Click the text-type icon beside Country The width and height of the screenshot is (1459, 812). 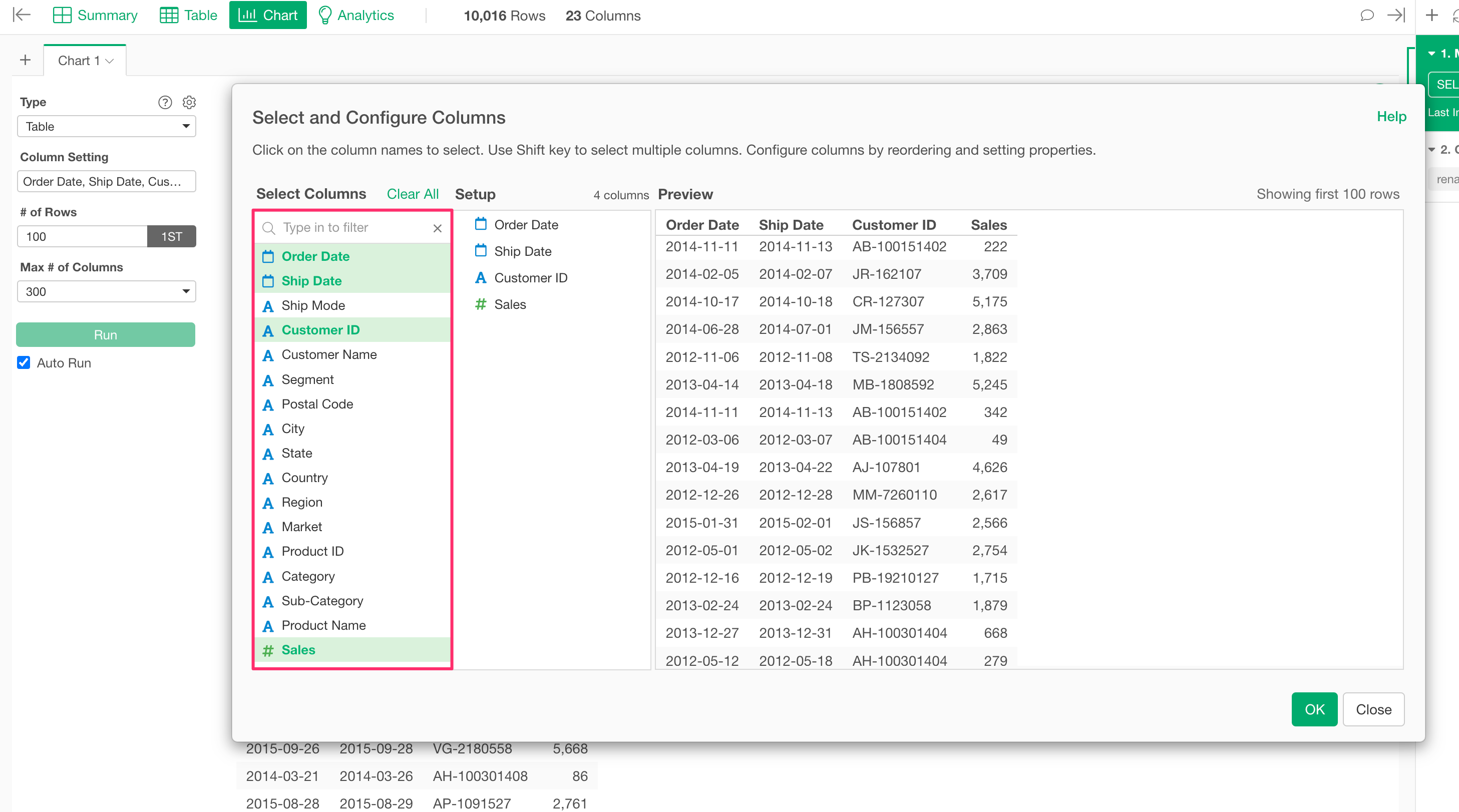tap(268, 478)
